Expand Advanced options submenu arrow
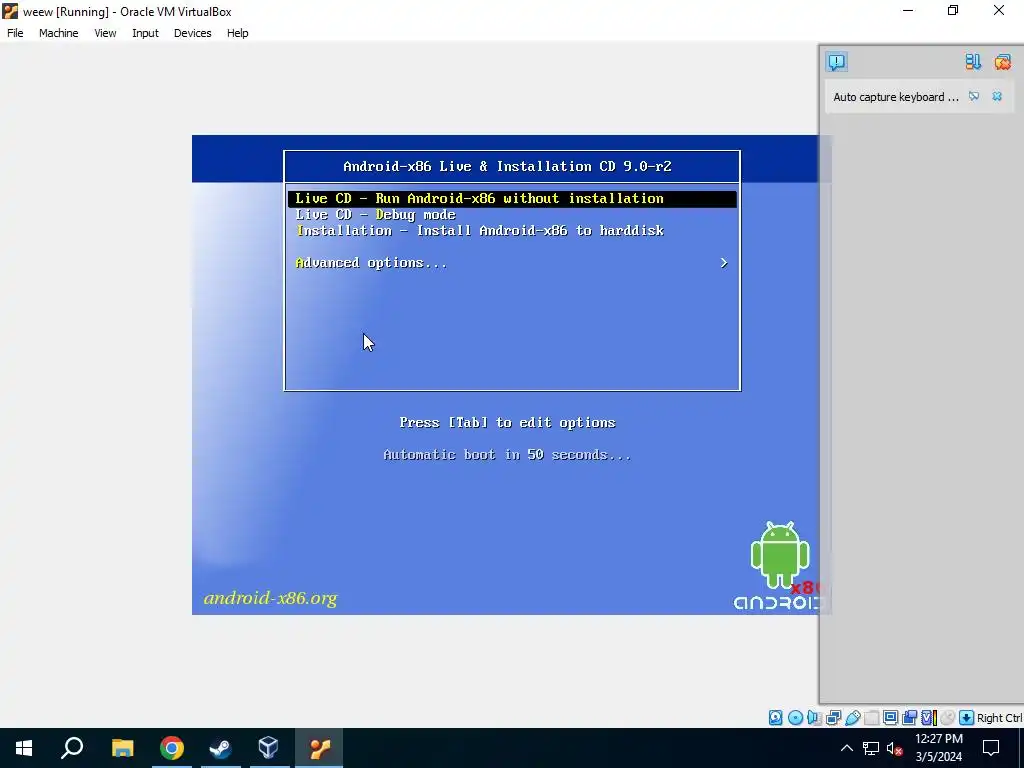Viewport: 1024px width, 768px height. click(724, 263)
